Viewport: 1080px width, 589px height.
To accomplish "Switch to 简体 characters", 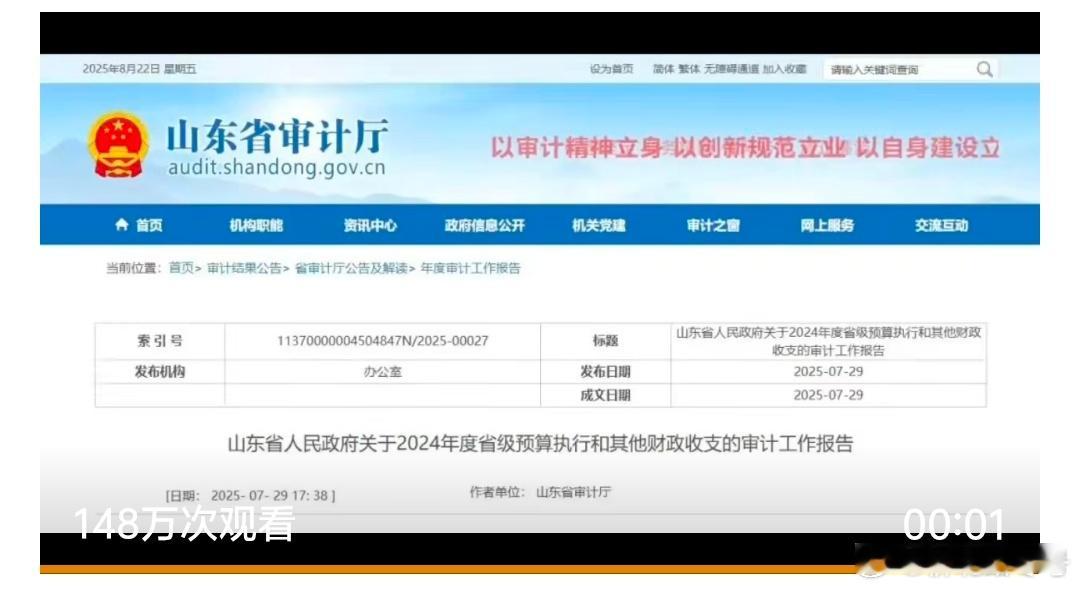I will (x=663, y=69).
